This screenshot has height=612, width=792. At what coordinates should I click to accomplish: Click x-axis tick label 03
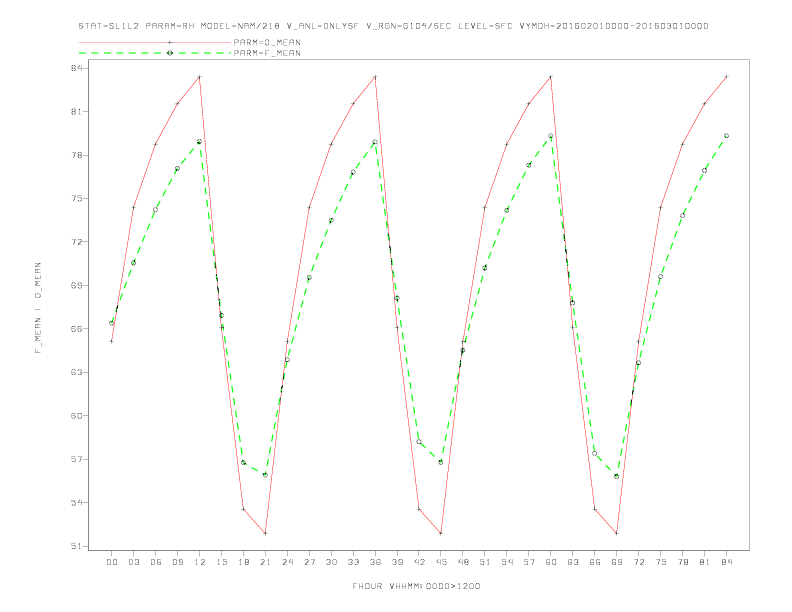(133, 562)
